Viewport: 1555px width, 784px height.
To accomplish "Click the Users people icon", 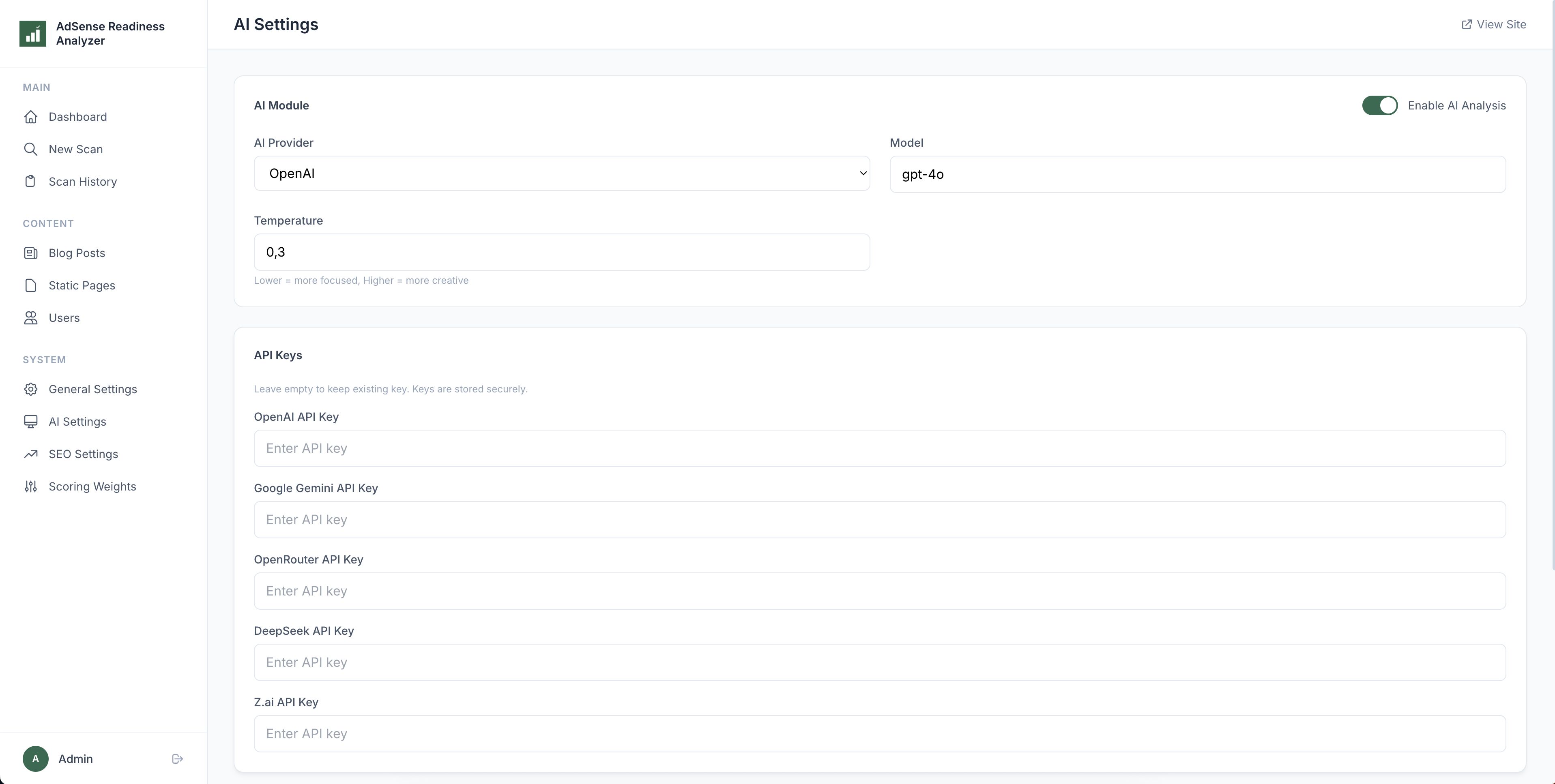I will tap(31, 318).
